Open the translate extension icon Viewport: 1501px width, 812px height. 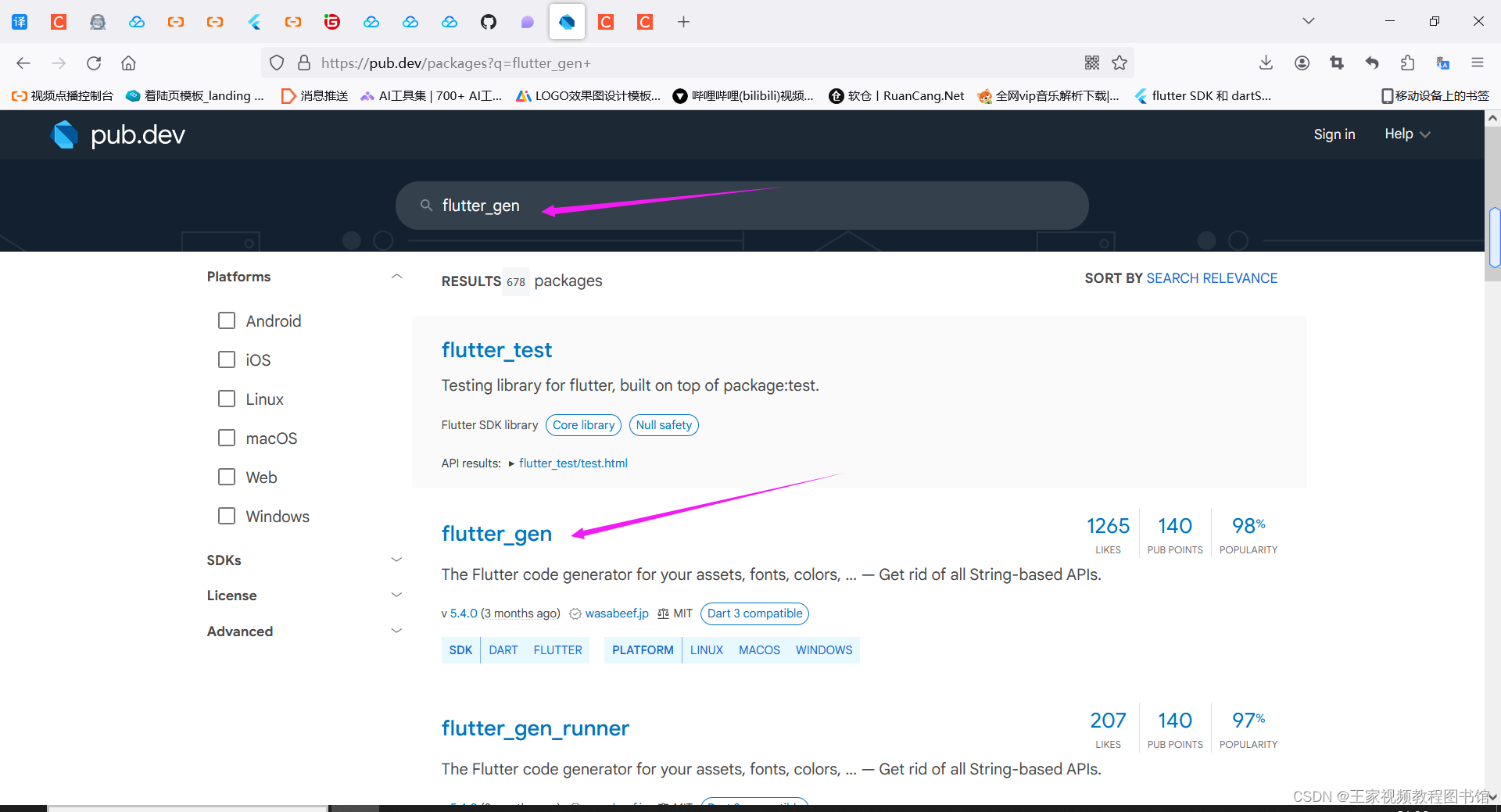tap(1443, 63)
